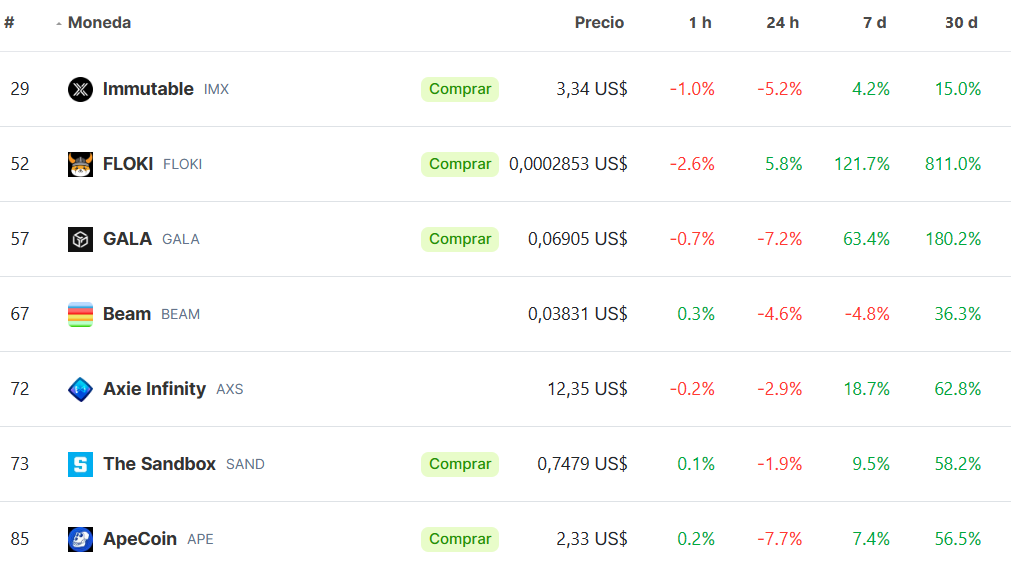Viewport: 1011px width, 573px height.
Task: Click the GALA cube logo
Action: [x=80, y=239]
